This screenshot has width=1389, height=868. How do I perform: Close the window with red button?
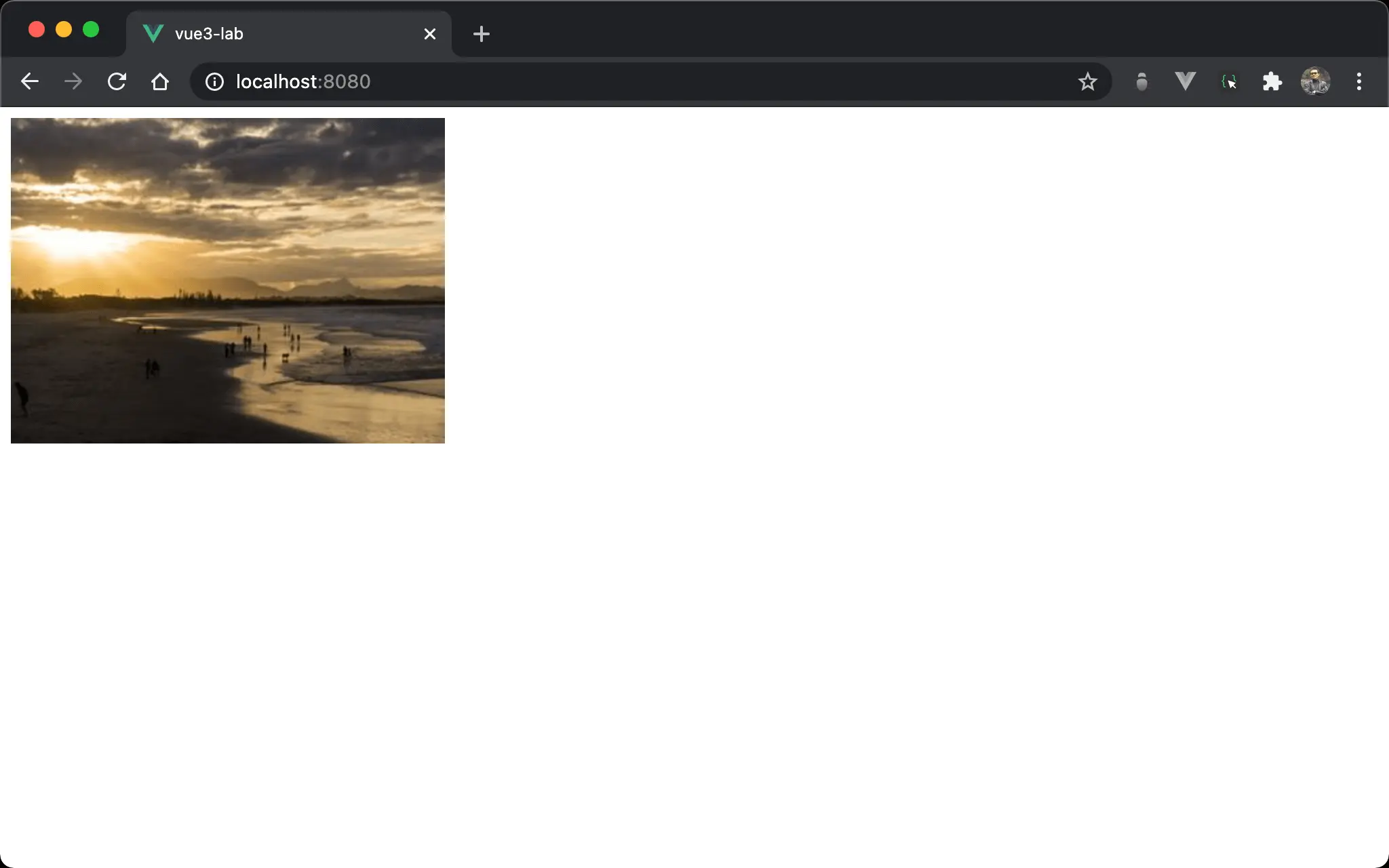coord(37,29)
